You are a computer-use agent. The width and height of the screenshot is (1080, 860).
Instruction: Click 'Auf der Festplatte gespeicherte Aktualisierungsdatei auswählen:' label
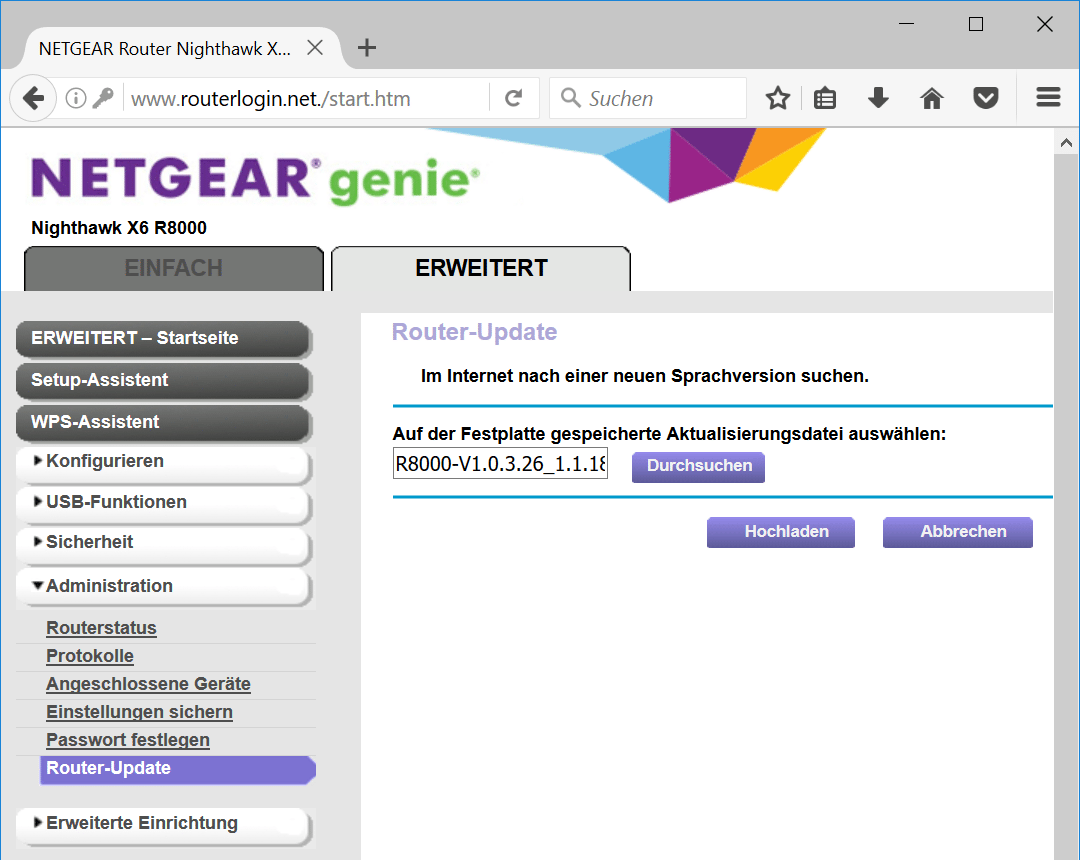[x=669, y=434]
